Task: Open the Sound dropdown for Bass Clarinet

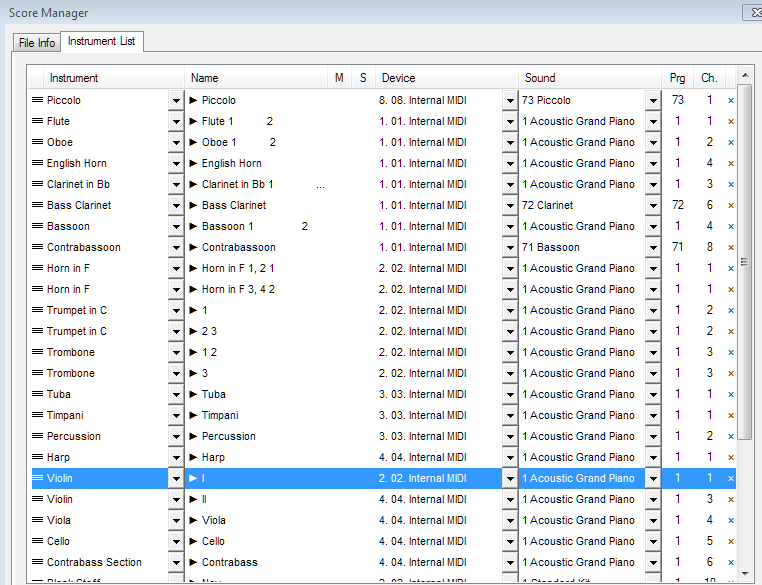Action: click(x=653, y=205)
